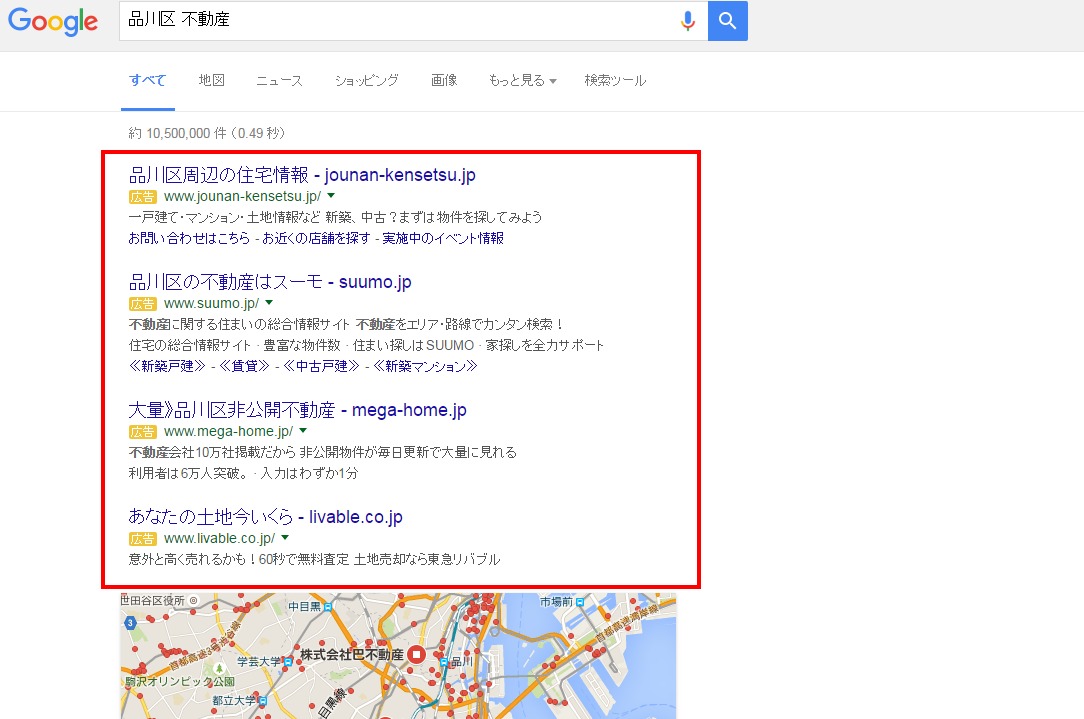
Task: Open the 大量》品川区非公開不動産 mega-home.jp ad title
Action: (x=297, y=410)
